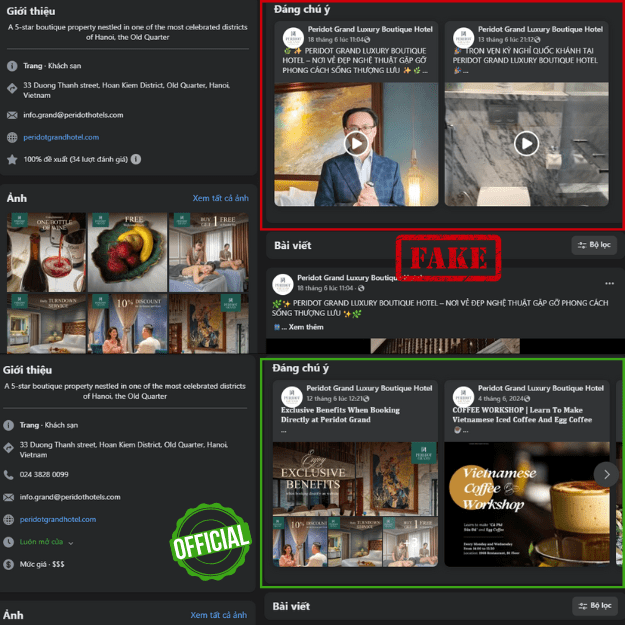Open peridotgrandhotel.com link in the fake page

tap(61, 137)
